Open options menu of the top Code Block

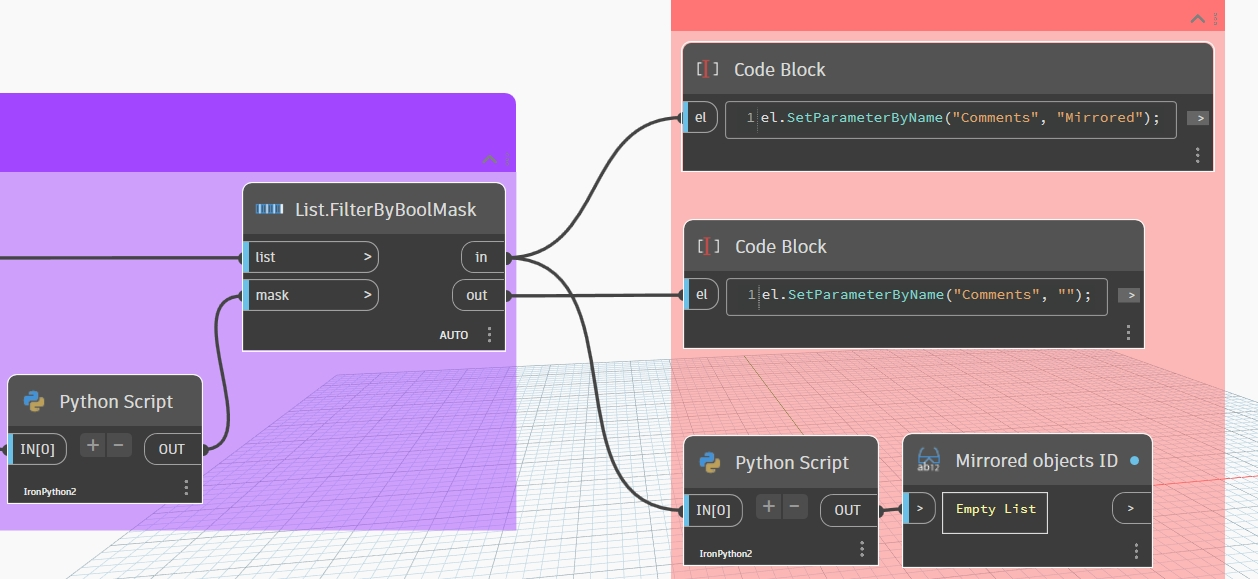(1197, 154)
